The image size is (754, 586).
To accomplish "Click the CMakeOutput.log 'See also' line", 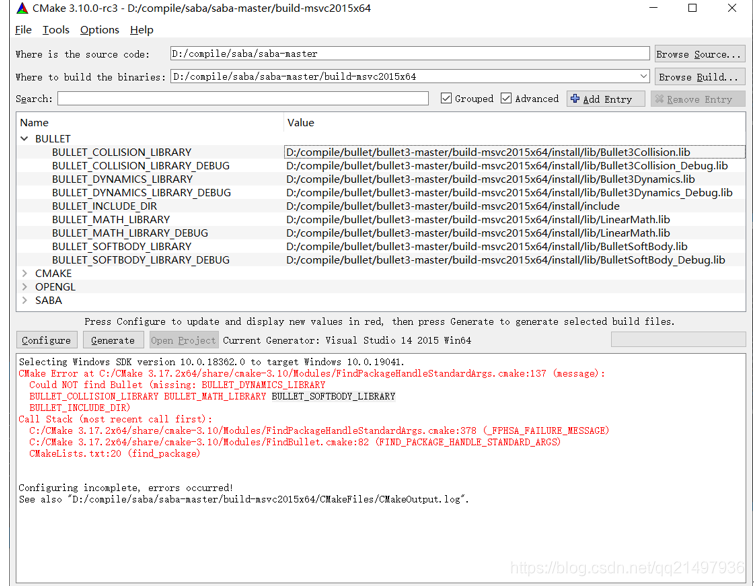I will [x=243, y=499].
